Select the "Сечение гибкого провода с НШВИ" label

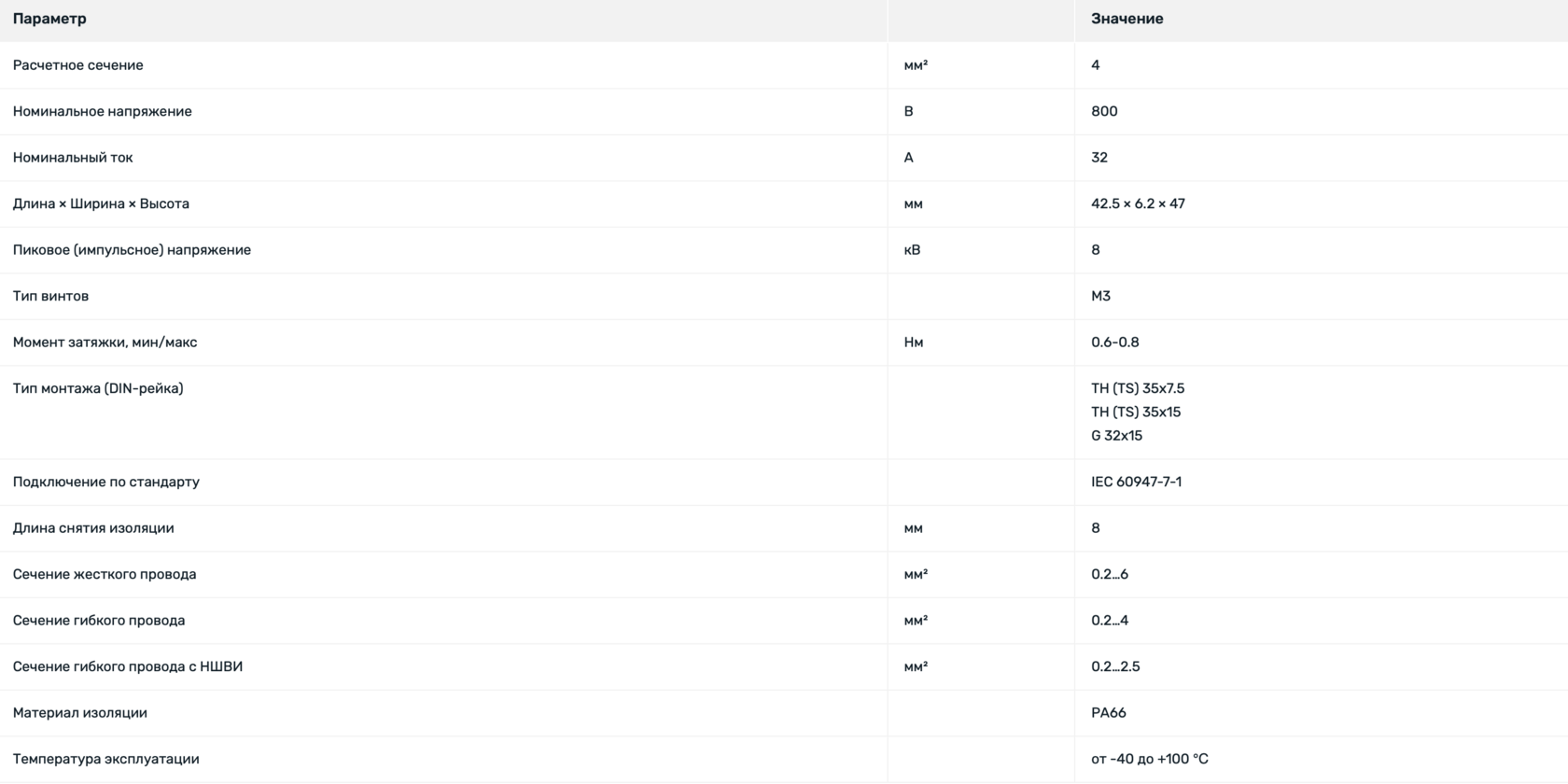[x=128, y=666]
